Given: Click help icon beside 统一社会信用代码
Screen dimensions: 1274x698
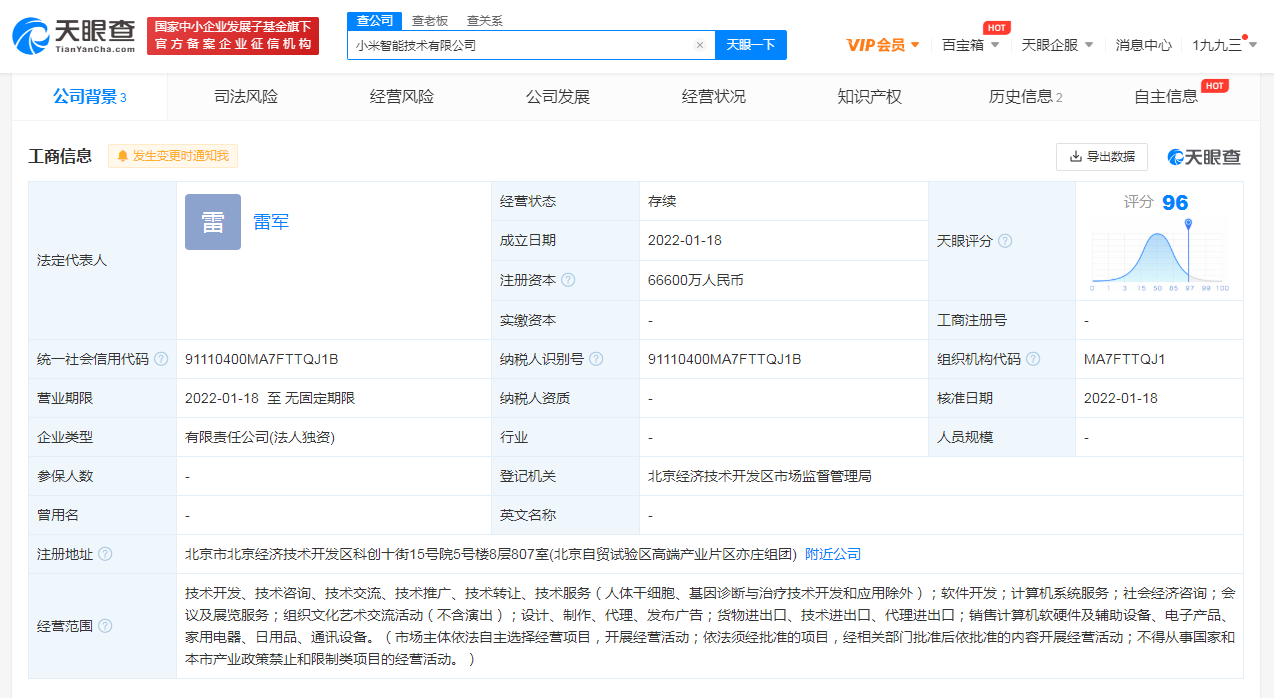Looking at the screenshot, I should tap(161, 359).
